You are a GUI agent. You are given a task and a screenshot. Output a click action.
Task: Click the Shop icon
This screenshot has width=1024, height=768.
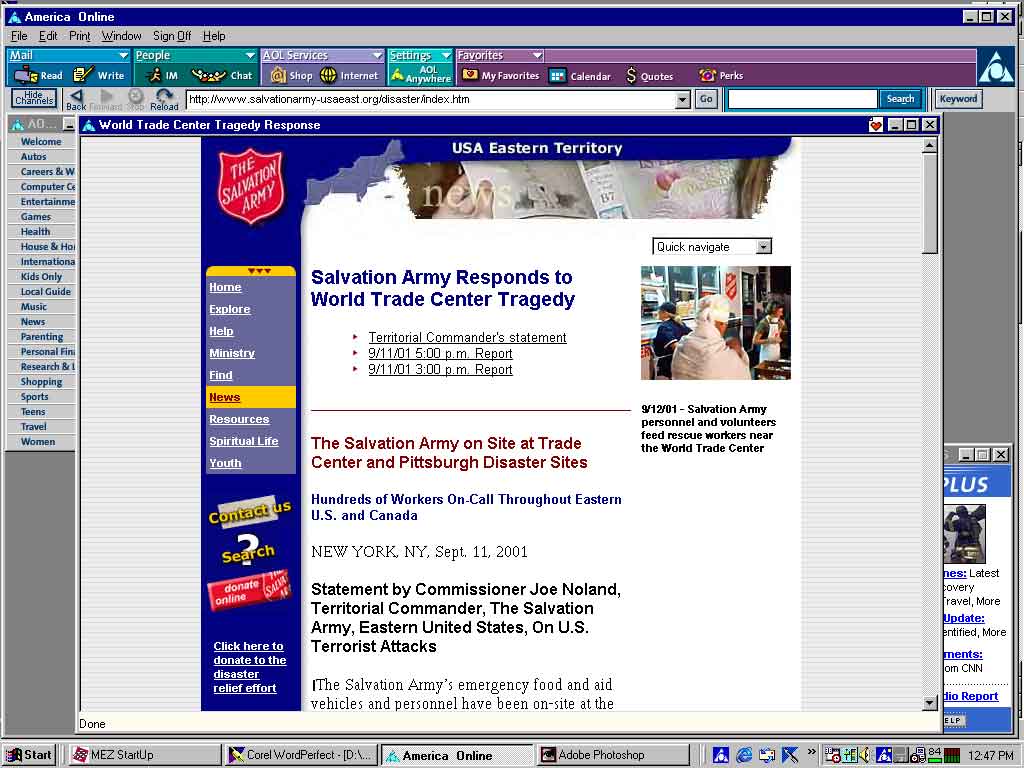(x=291, y=76)
